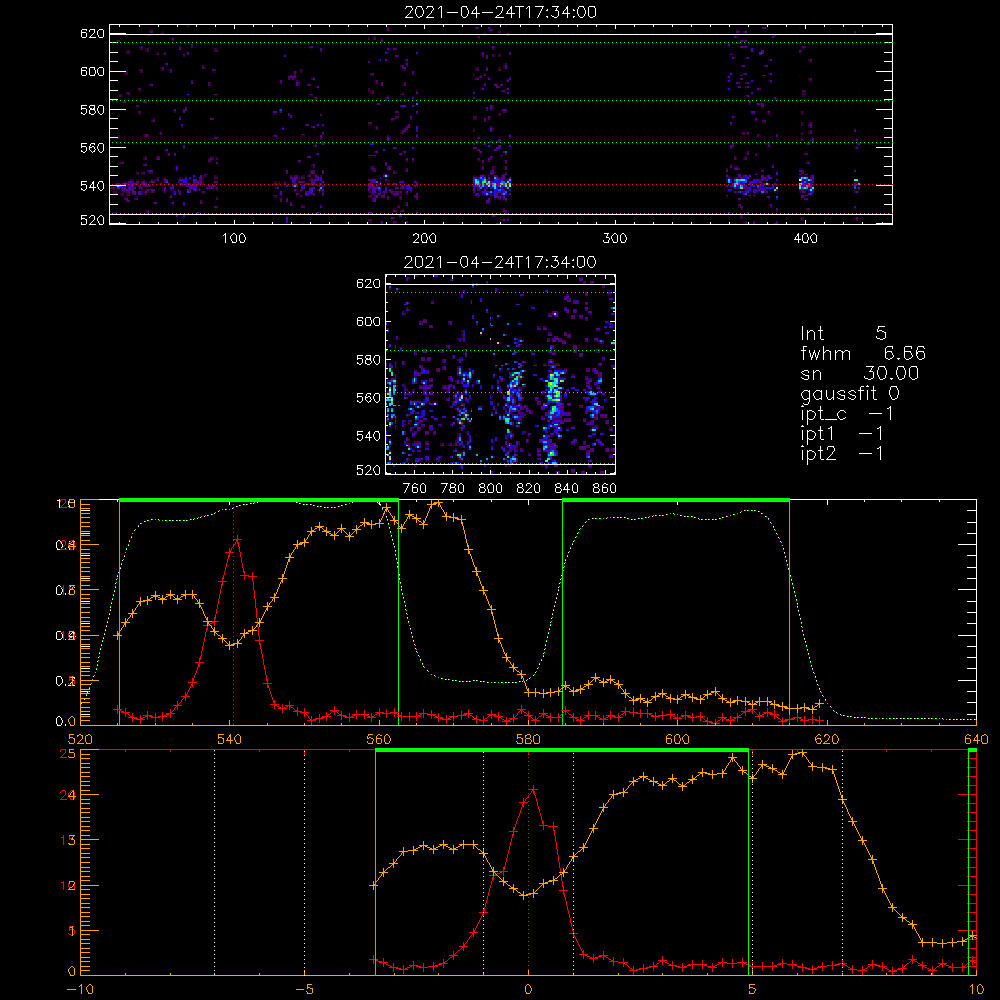Click x-axis label 860 on middle image
This screenshot has height=1000, width=1000.
click(605, 489)
